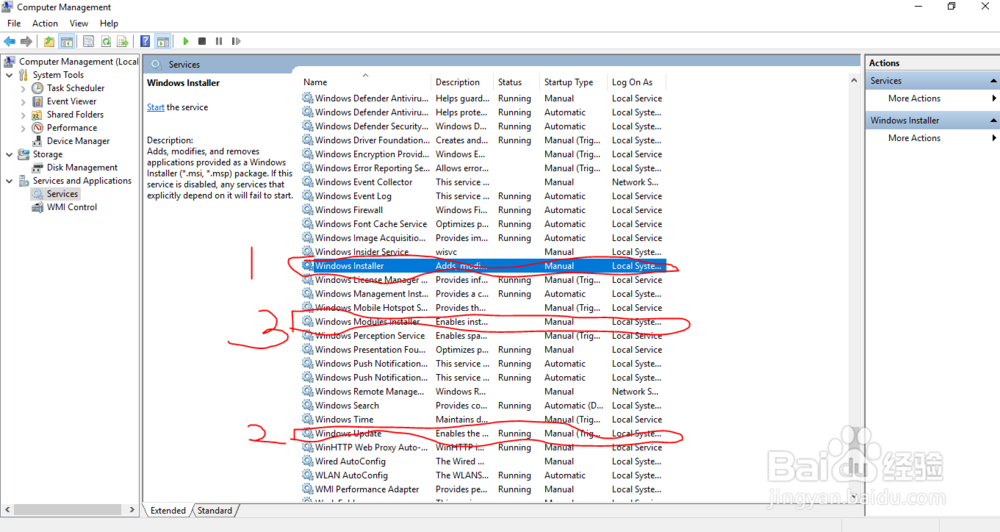The width and height of the screenshot is (1000, 532).
Task: Open the Action menu
Action: 45,24
